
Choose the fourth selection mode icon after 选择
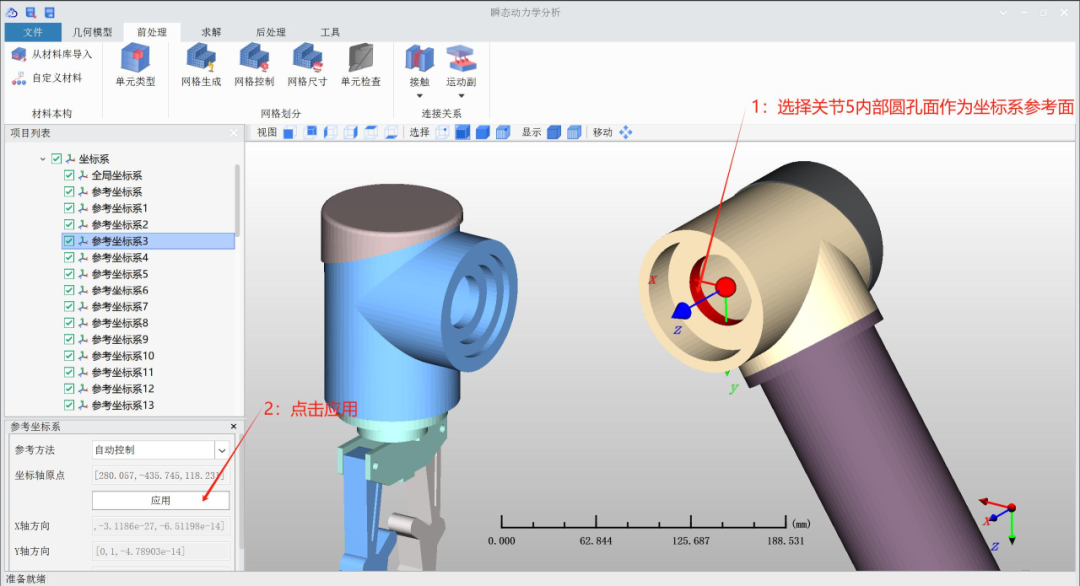(x=503, y=132)
